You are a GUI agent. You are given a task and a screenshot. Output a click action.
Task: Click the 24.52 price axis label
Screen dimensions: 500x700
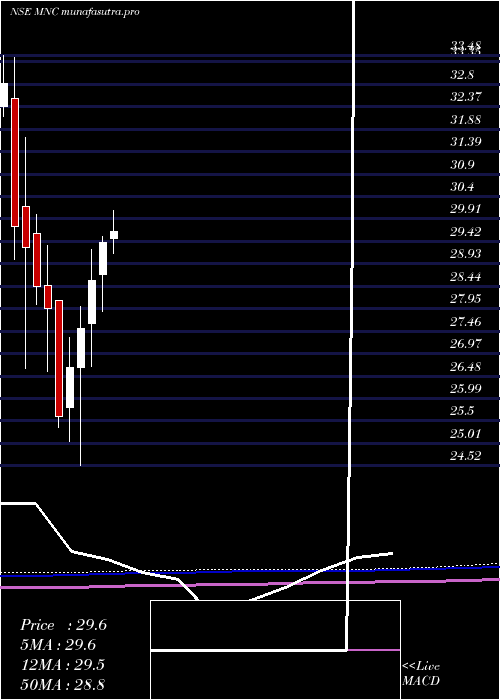tap(466, 456)
